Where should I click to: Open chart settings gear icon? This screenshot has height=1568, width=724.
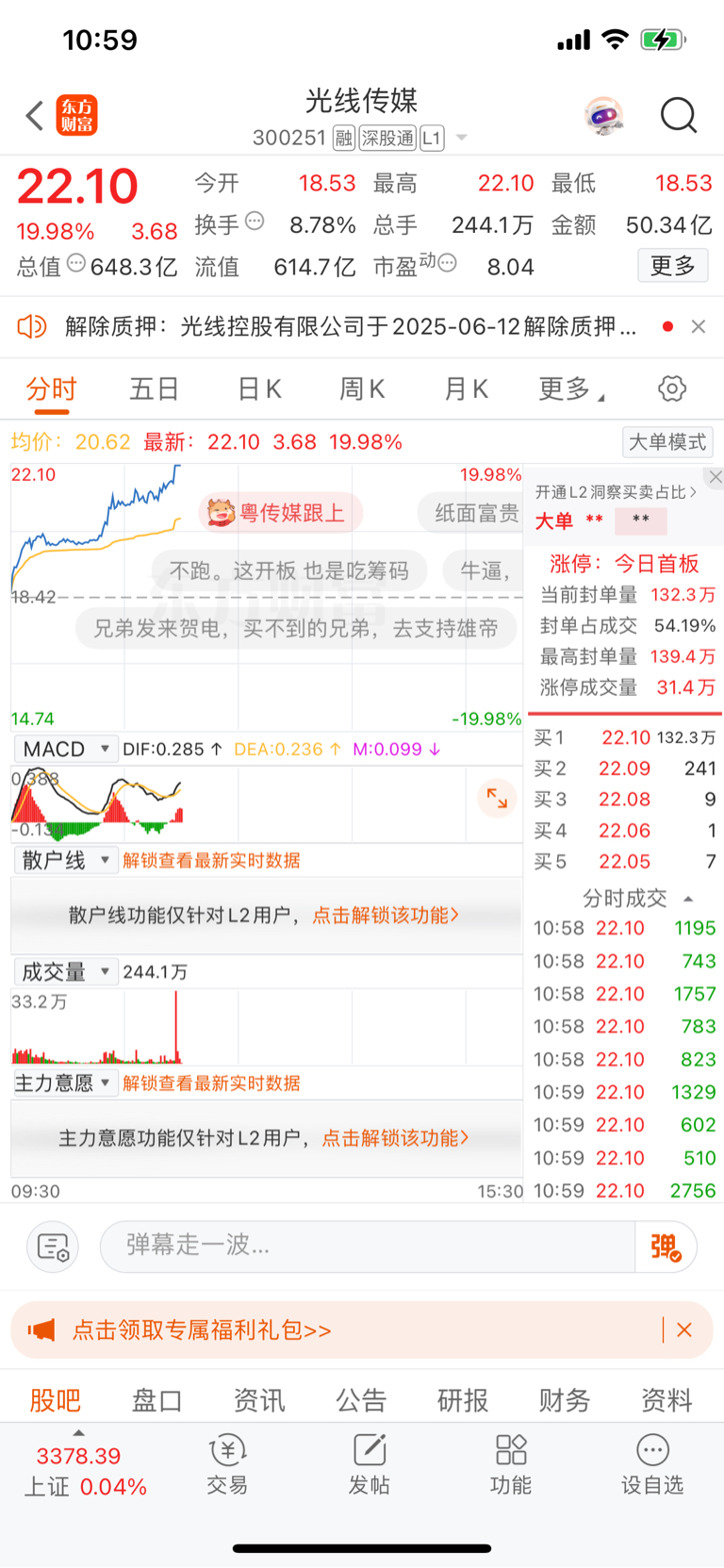pyautogui.click(x=671, y=388)
